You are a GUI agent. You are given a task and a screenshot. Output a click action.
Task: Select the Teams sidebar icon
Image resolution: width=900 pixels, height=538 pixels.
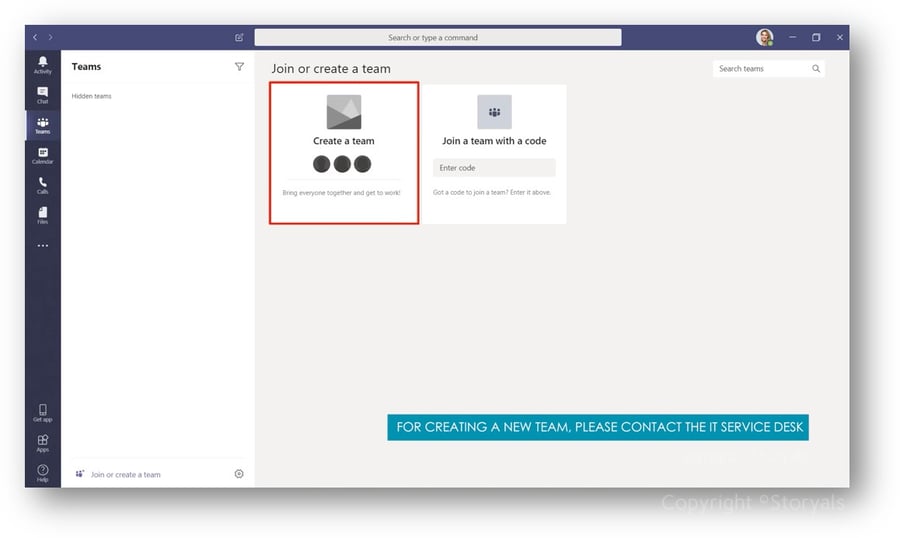(42, 125)
